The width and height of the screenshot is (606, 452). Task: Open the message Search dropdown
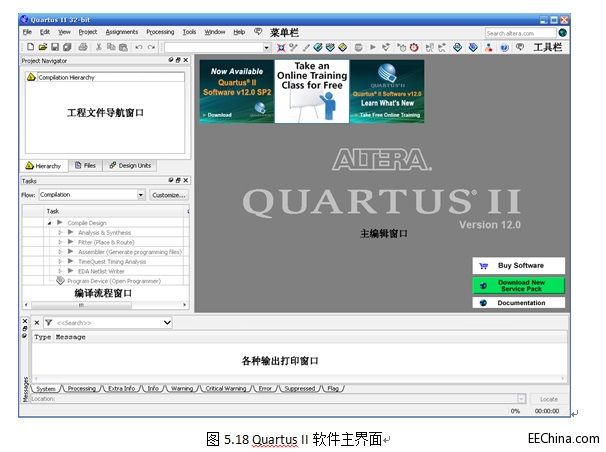[167, 323]
